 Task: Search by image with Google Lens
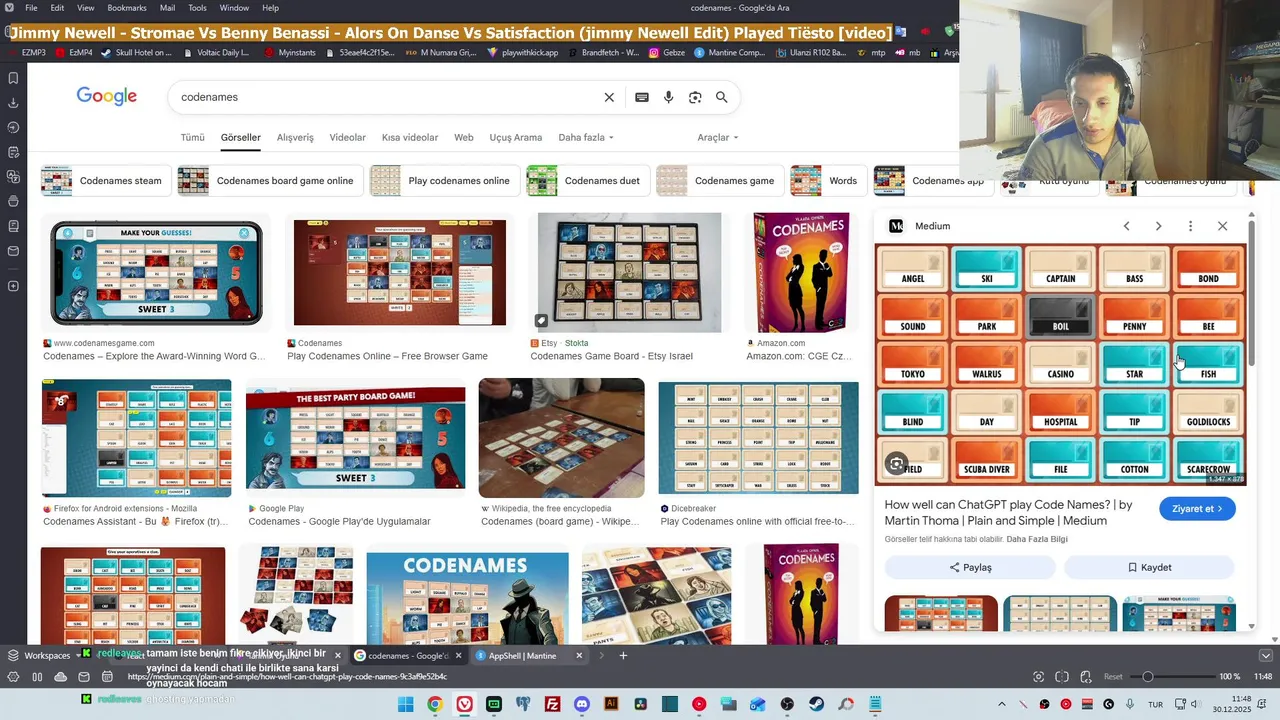(695, 97)
